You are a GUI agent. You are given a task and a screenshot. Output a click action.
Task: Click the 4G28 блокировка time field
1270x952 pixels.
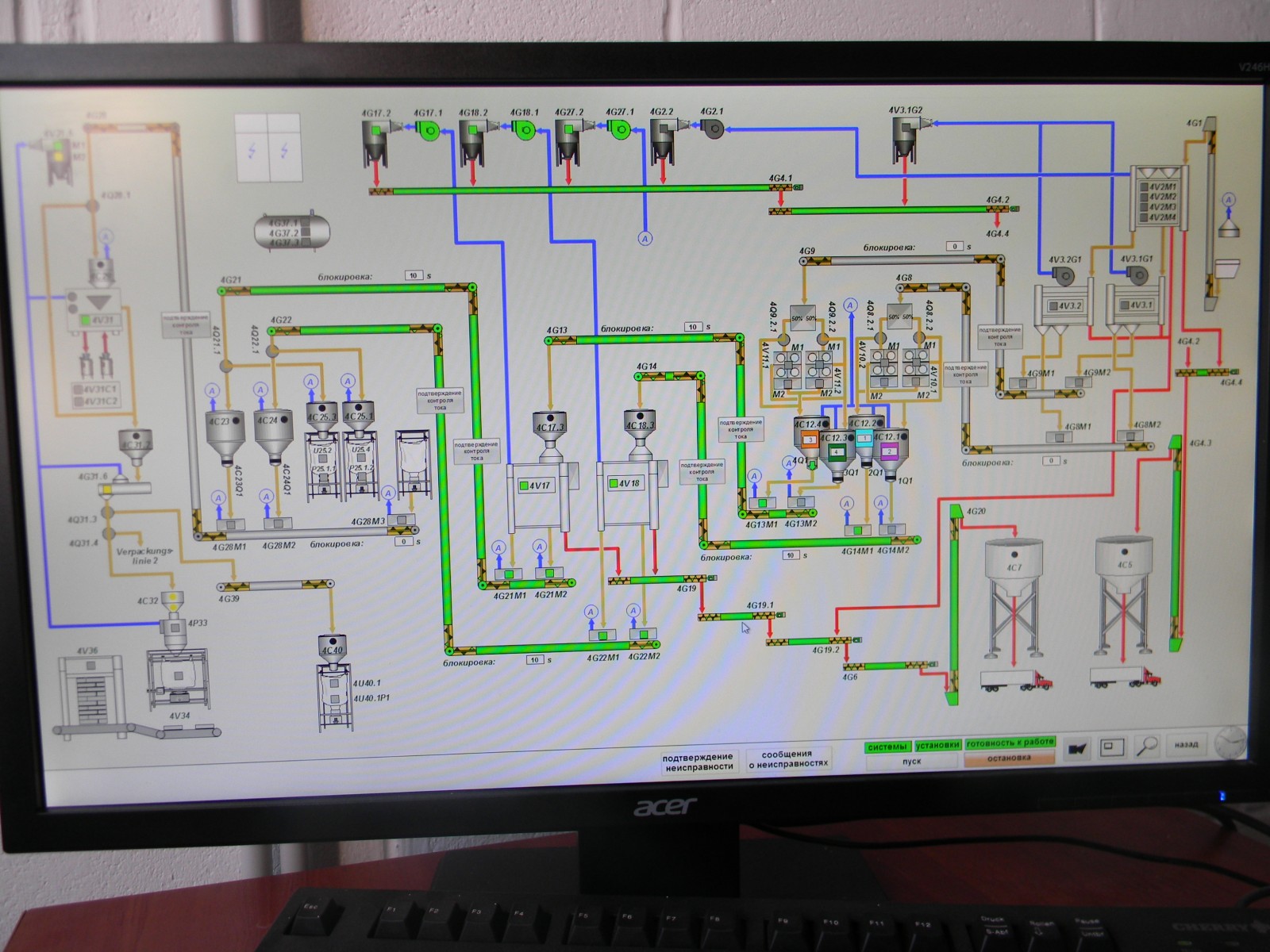point(404,541)
